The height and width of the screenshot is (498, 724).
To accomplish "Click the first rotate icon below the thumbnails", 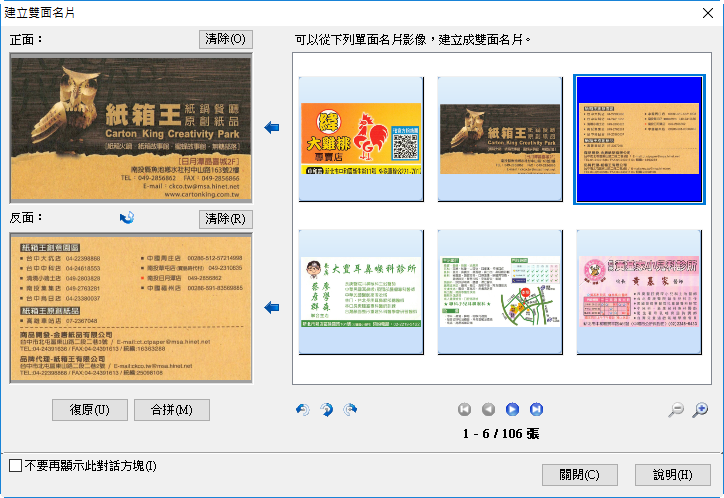I will [x=303, y=409].
